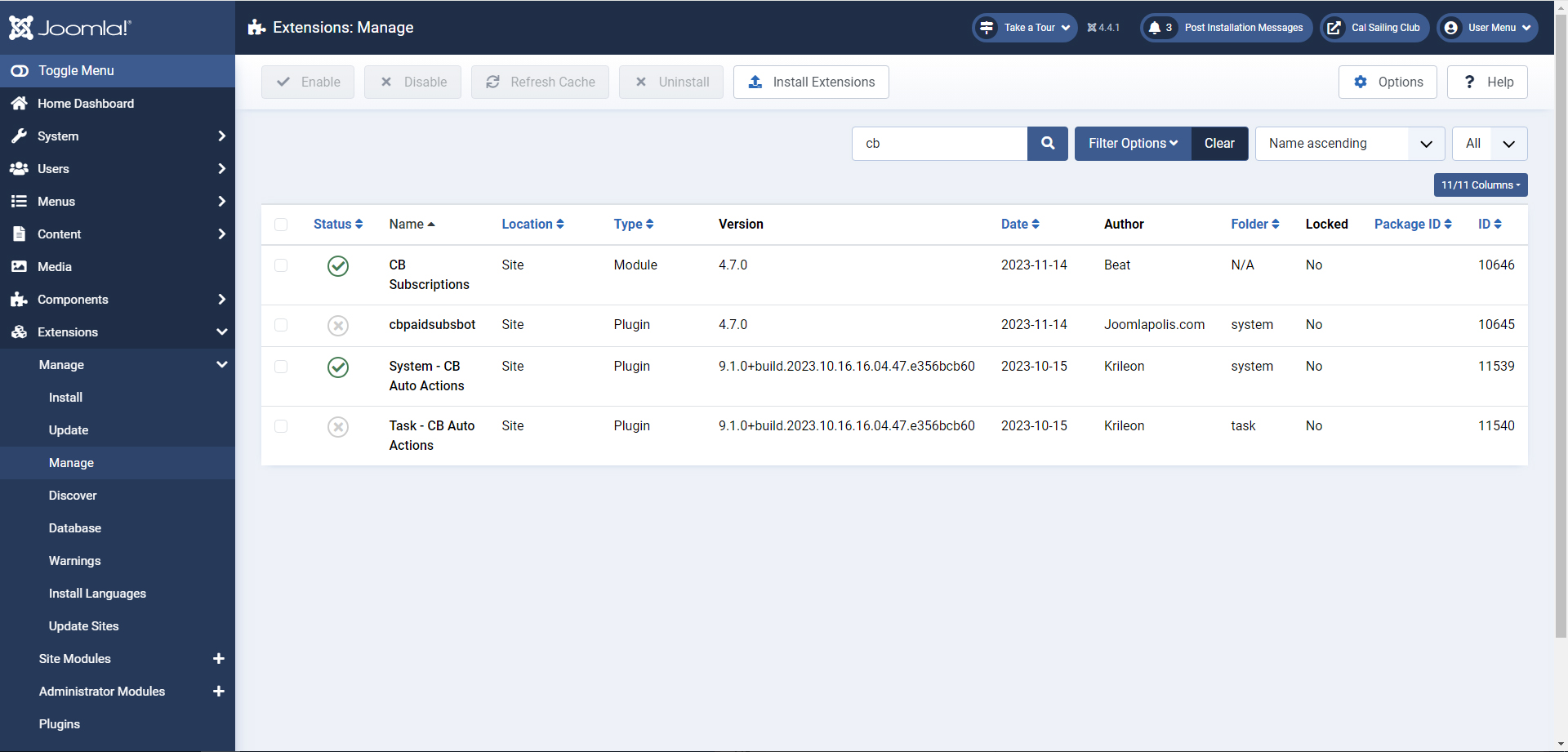Click the Menus list icon
Viewport: 1568px width, 752px height.
19,202
